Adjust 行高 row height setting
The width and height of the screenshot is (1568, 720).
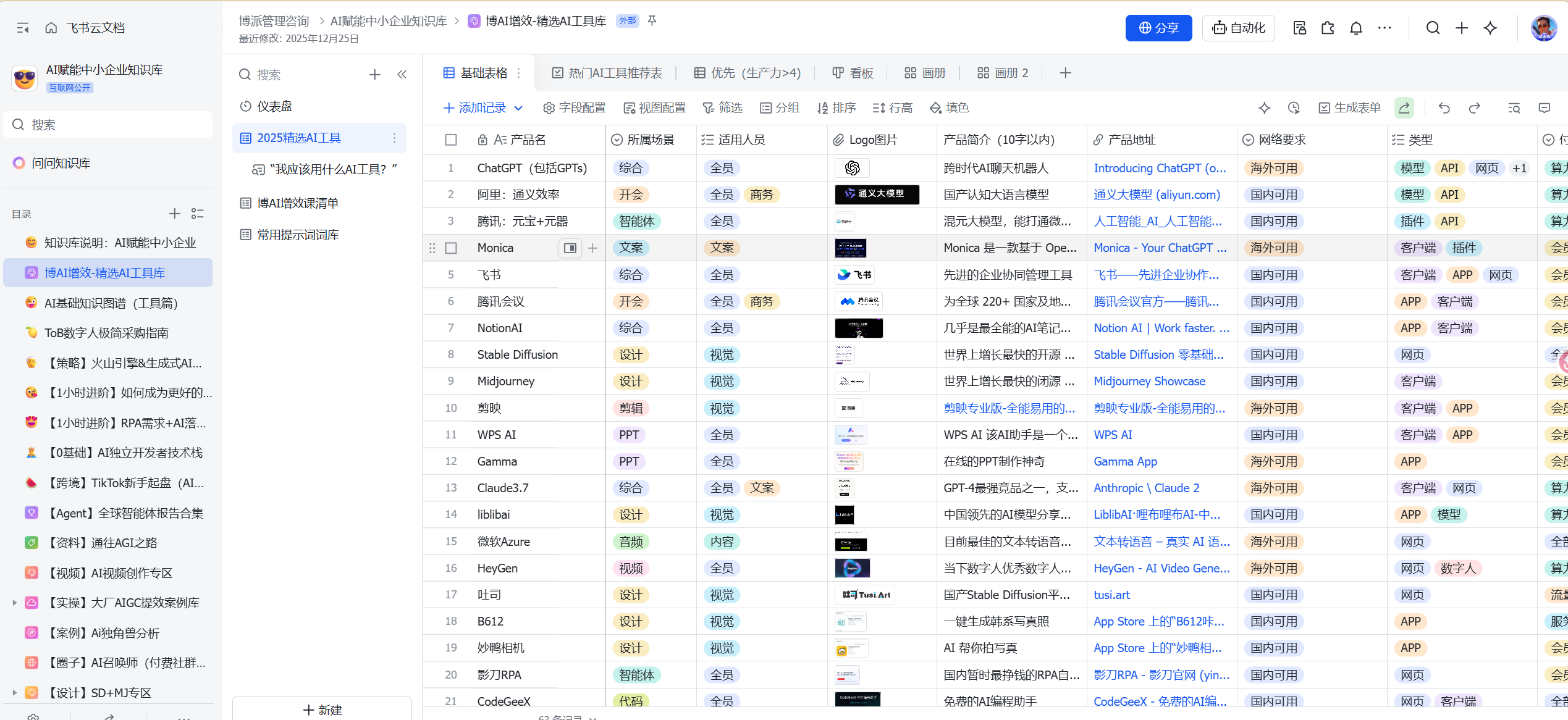(892, 107)
